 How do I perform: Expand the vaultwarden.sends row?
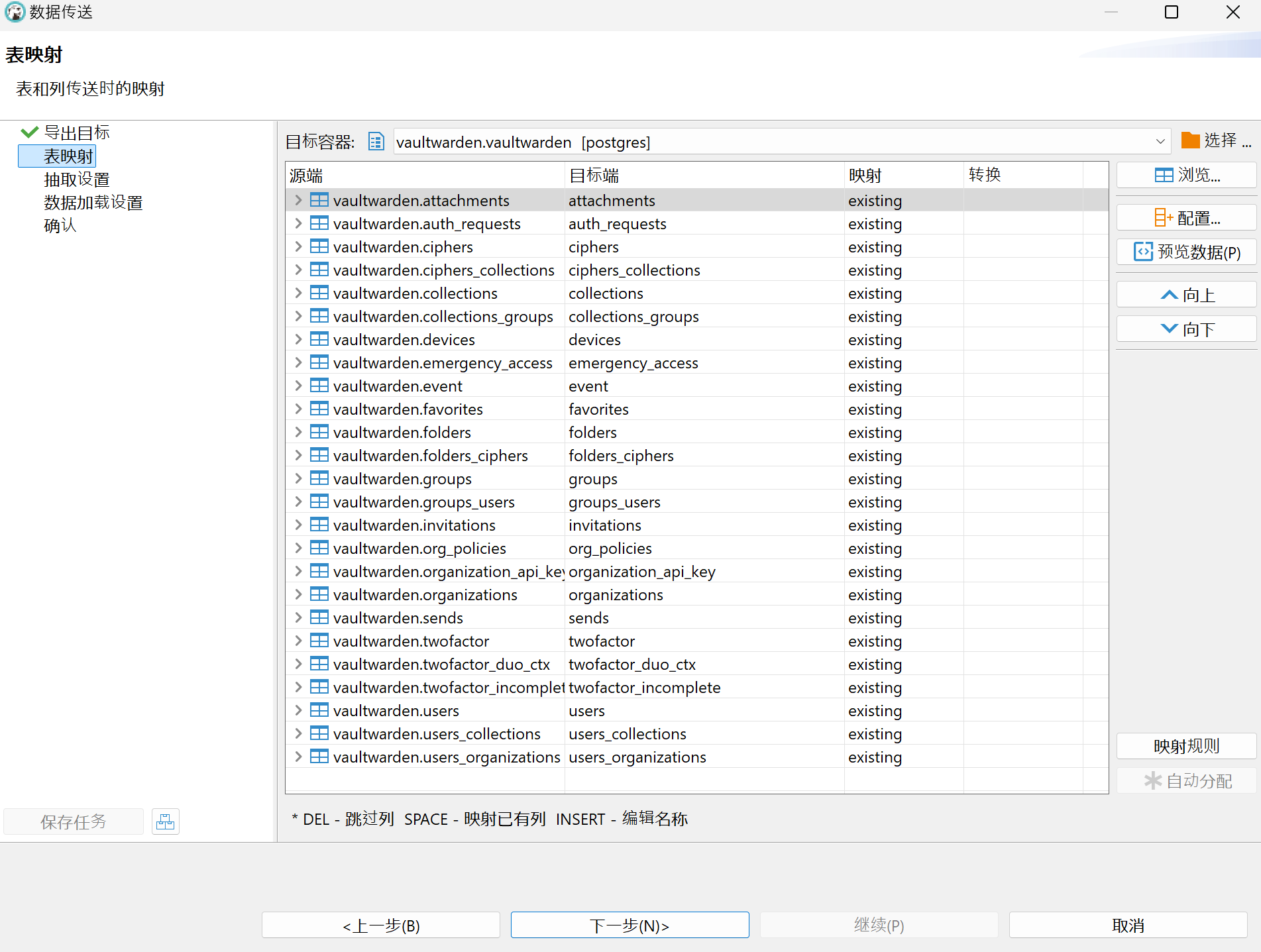298,617
